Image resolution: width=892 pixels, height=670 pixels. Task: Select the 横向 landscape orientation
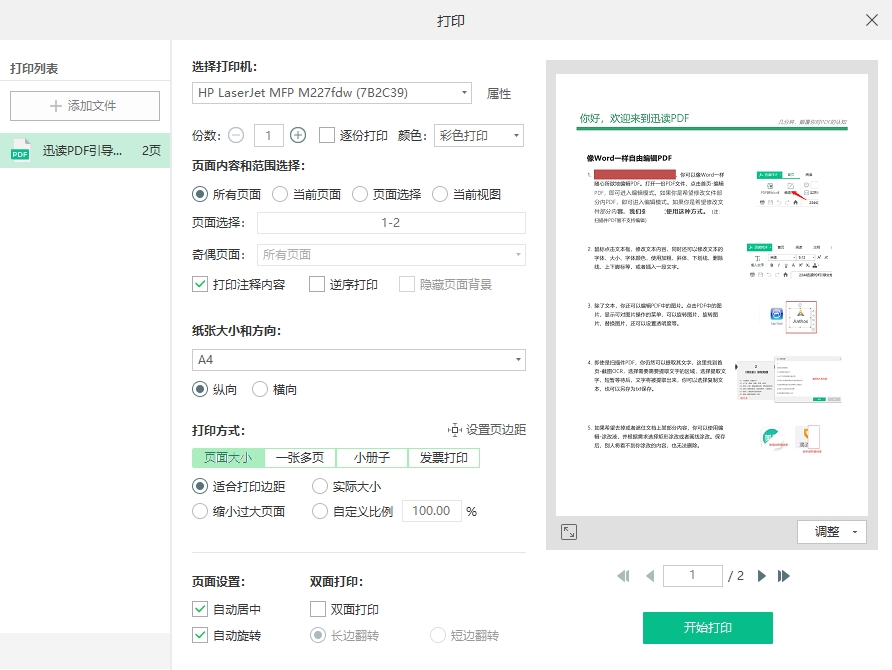point(261,389)
